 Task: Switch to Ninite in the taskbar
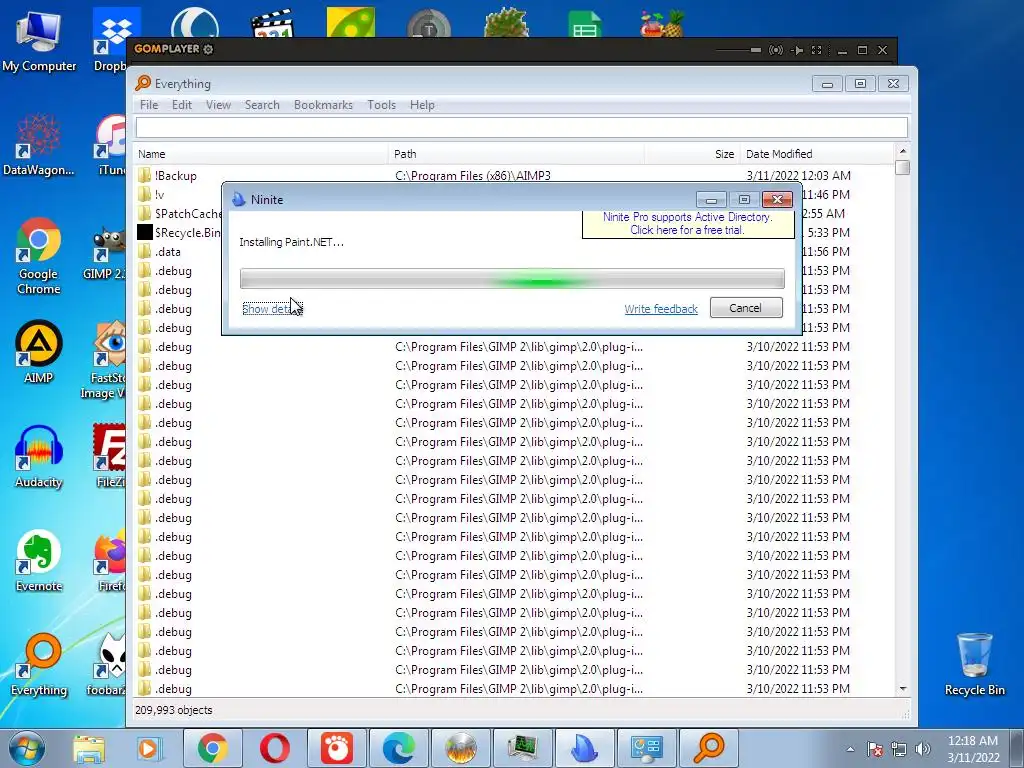(x=584, y=748)
